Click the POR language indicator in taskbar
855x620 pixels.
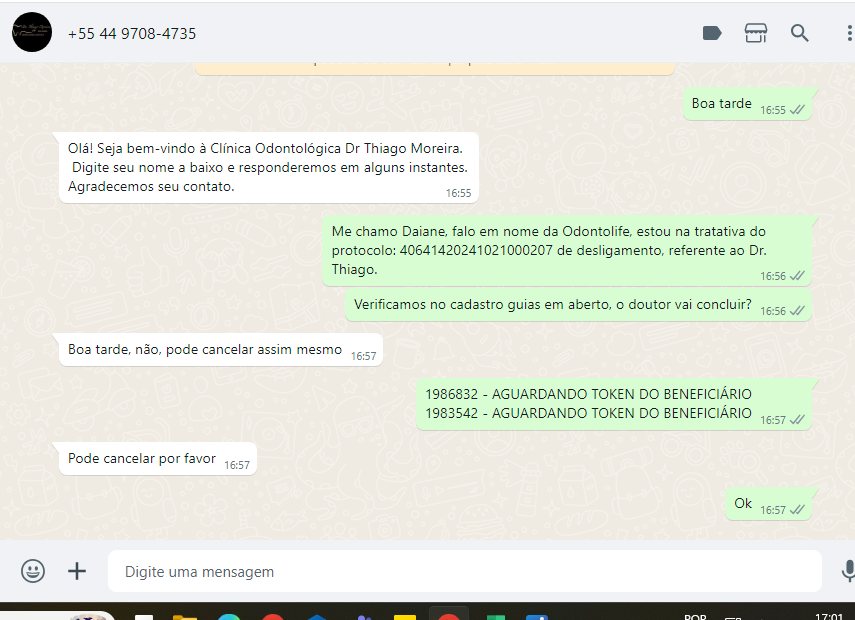click(695, 617)
